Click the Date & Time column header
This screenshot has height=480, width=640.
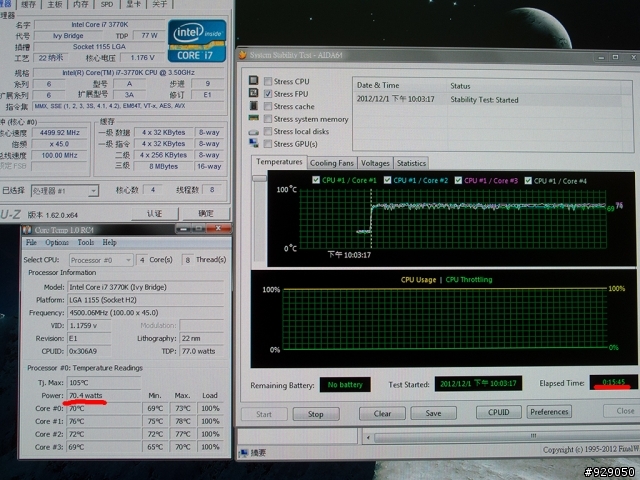pos(400,85)
